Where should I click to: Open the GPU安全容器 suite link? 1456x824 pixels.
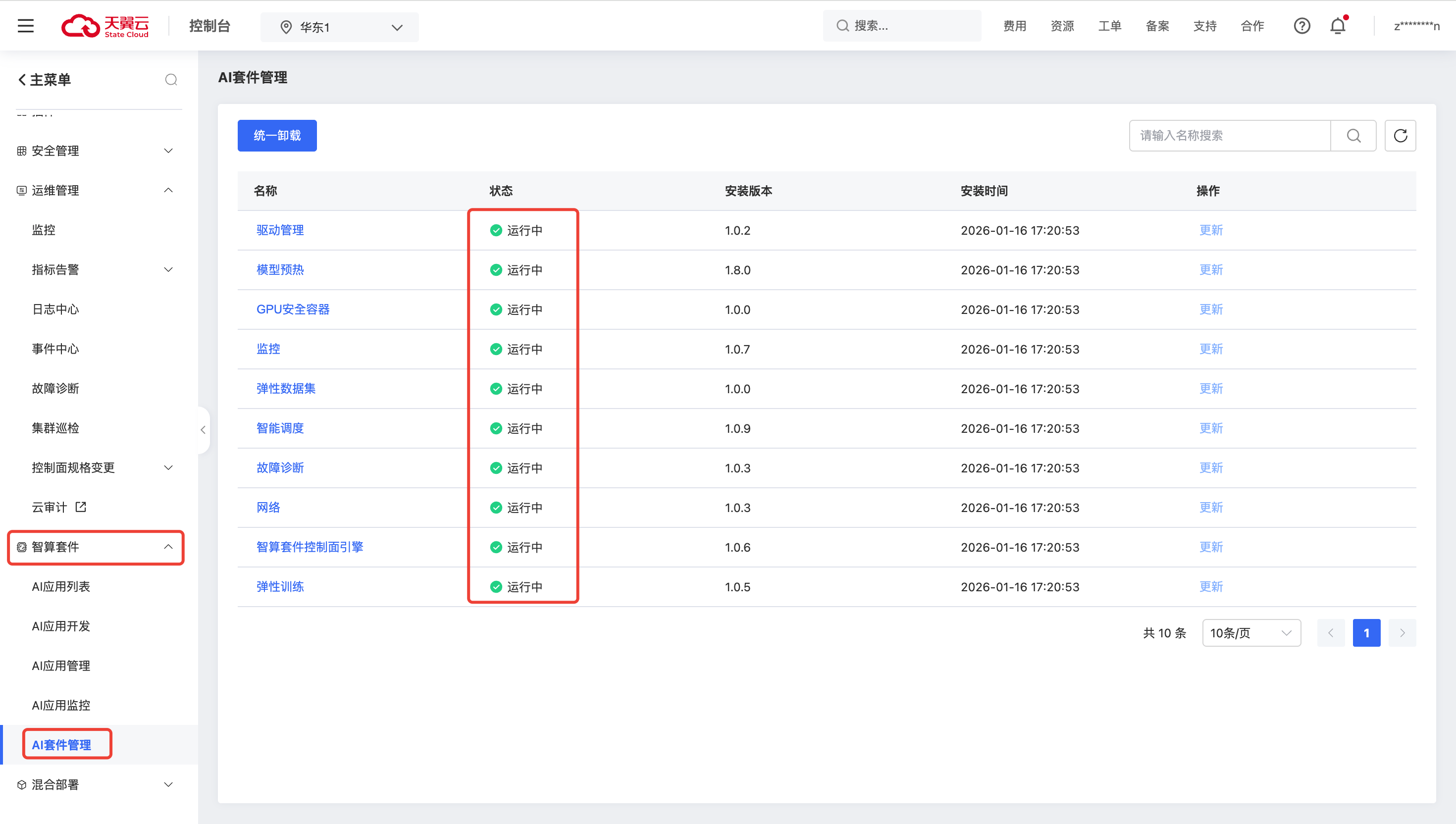[x=293, y=309]
